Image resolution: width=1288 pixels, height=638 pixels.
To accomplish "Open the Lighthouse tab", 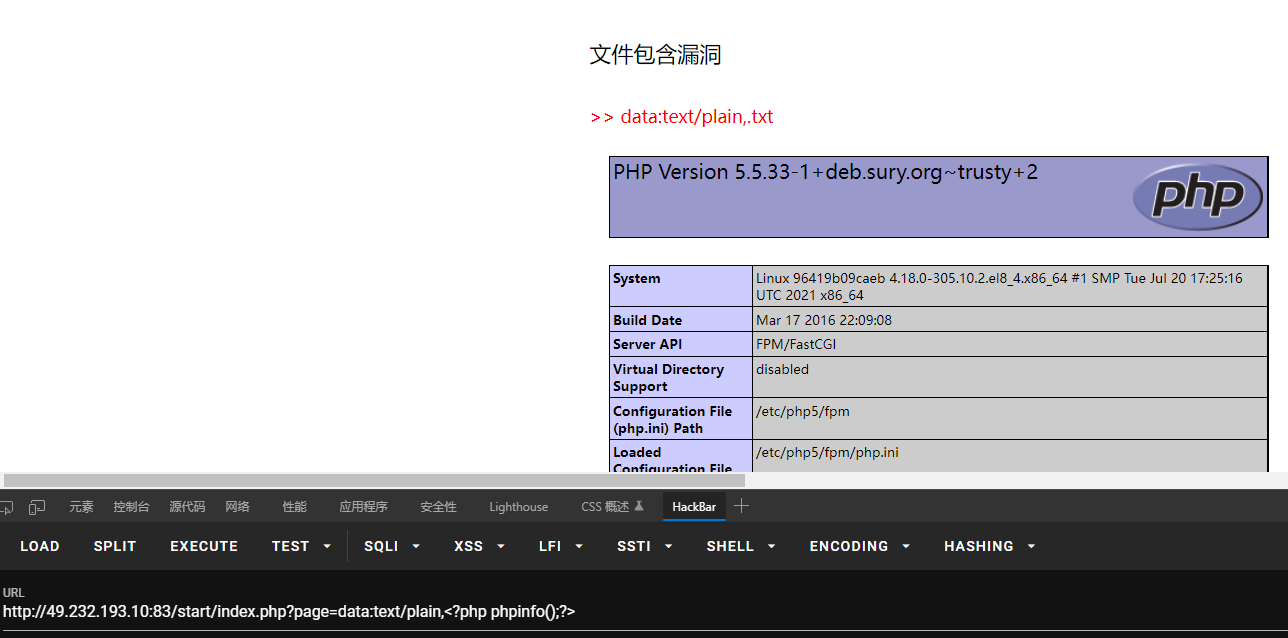I will click(x=518, y=507).
